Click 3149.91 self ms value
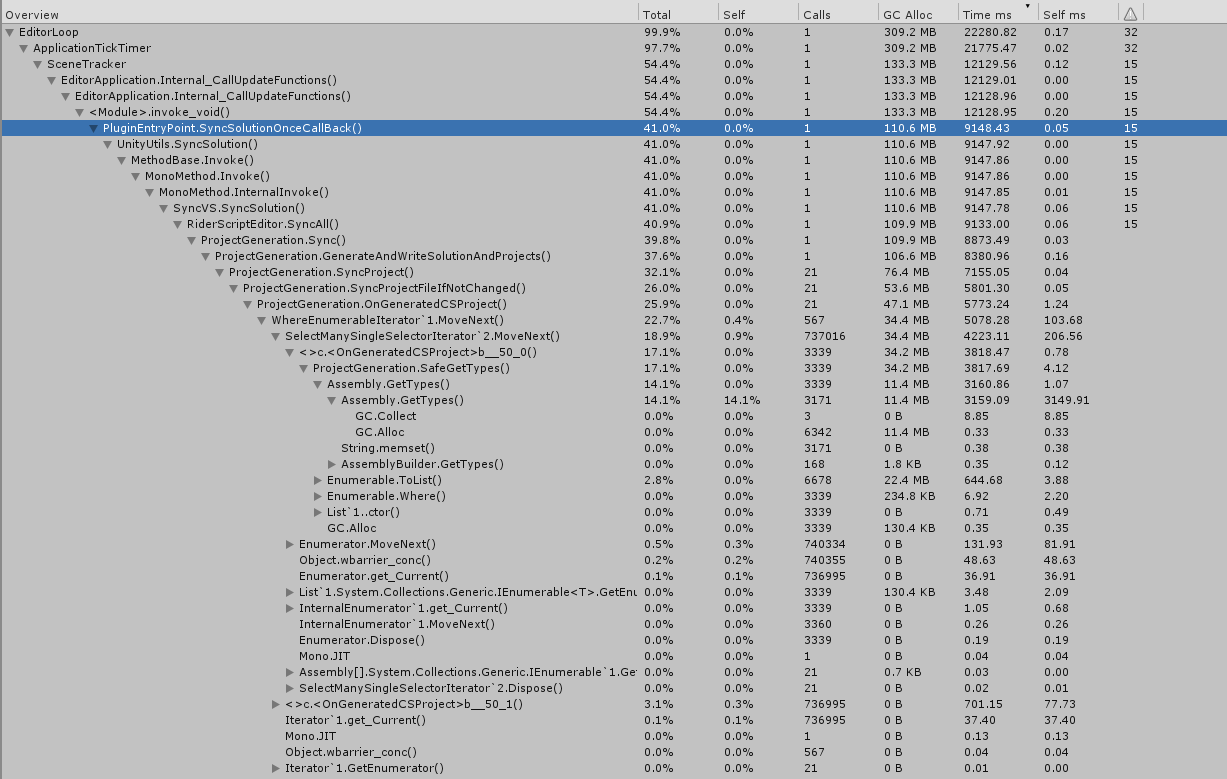The width and height of the screenshot is (1227, 779). coord(1066,400)
